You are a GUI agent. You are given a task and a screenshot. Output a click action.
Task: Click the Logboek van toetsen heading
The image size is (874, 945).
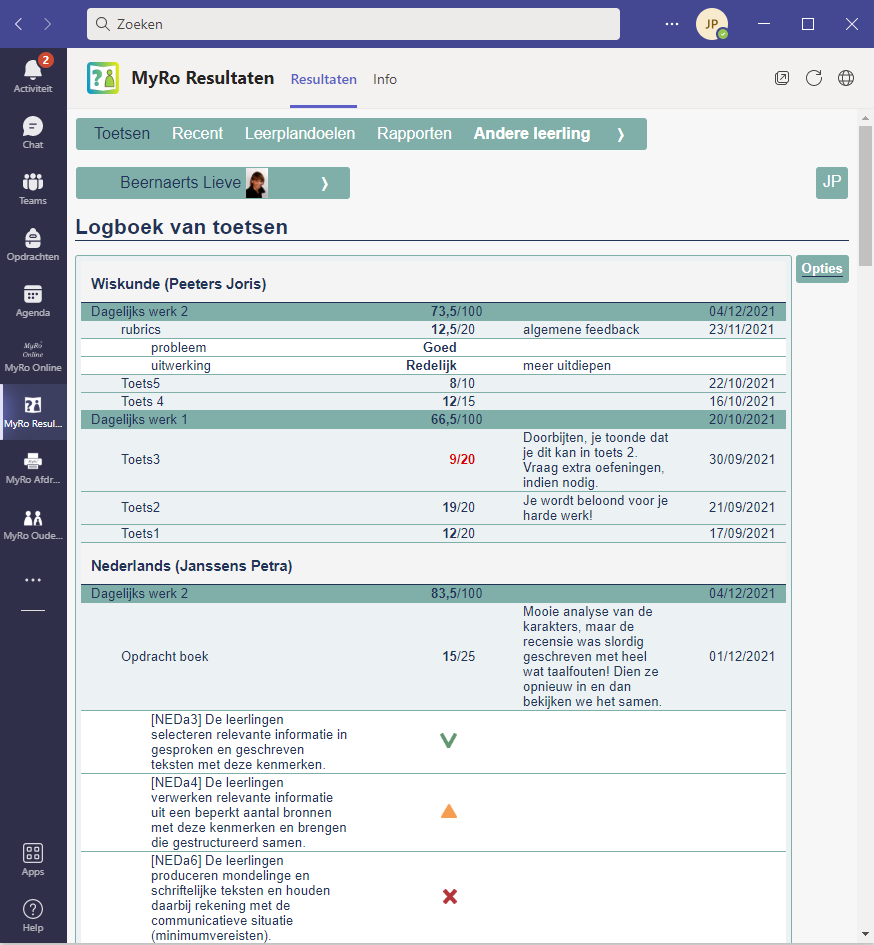pos(181,227)
